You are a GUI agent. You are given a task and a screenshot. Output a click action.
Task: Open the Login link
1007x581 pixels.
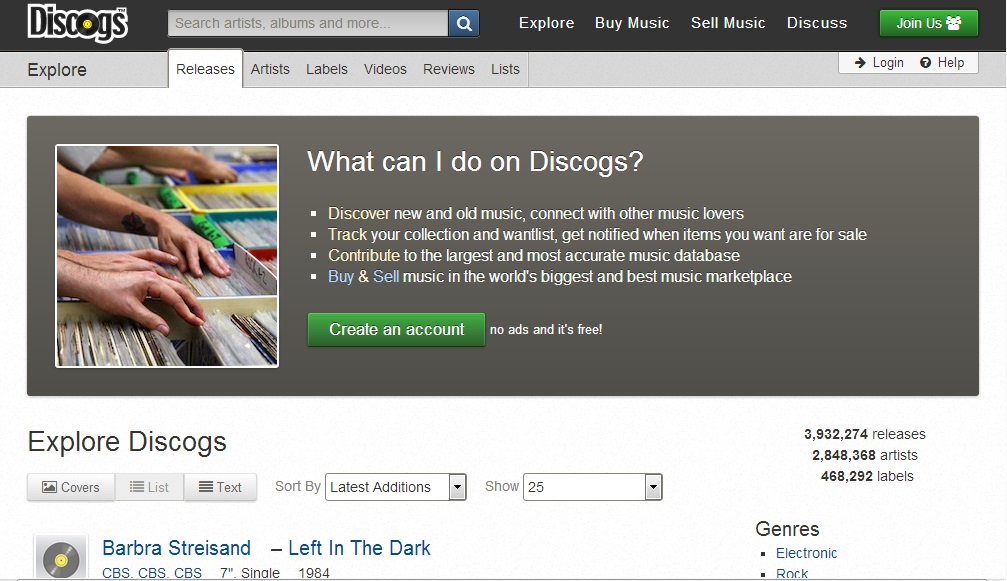[879, 62]
